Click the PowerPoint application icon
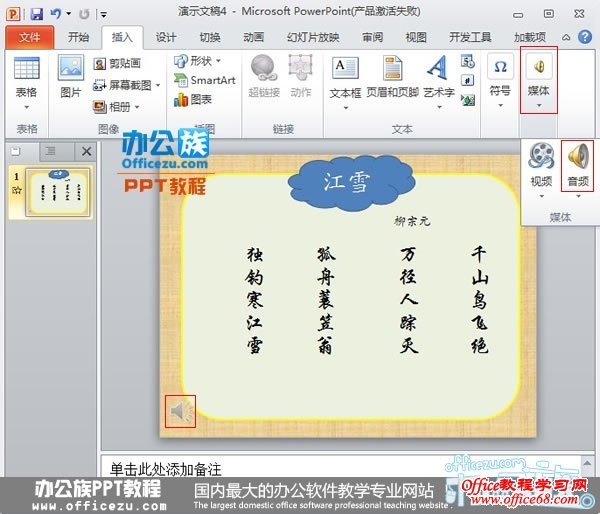 (13, 14)
